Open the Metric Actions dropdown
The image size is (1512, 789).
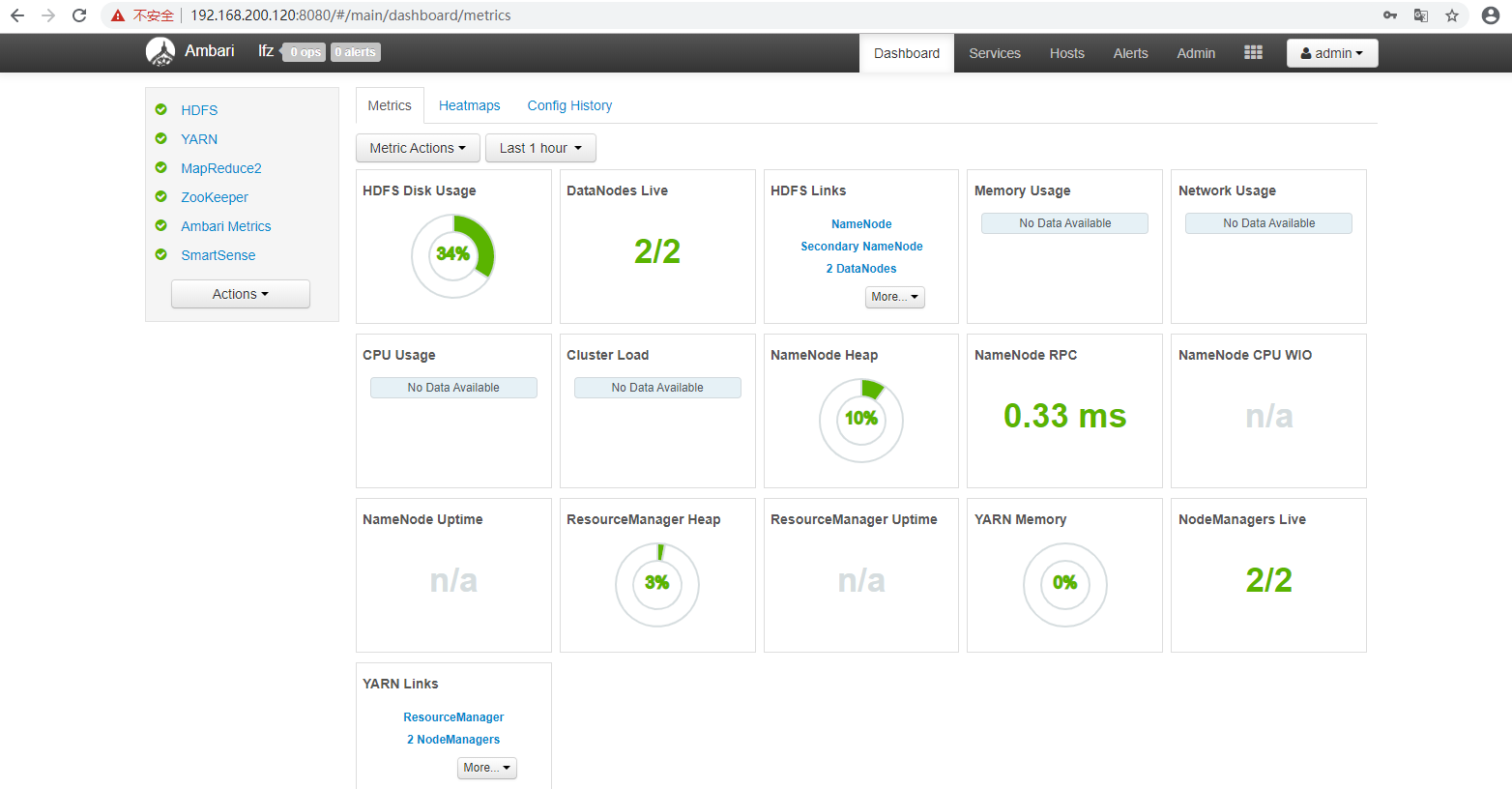418,148
